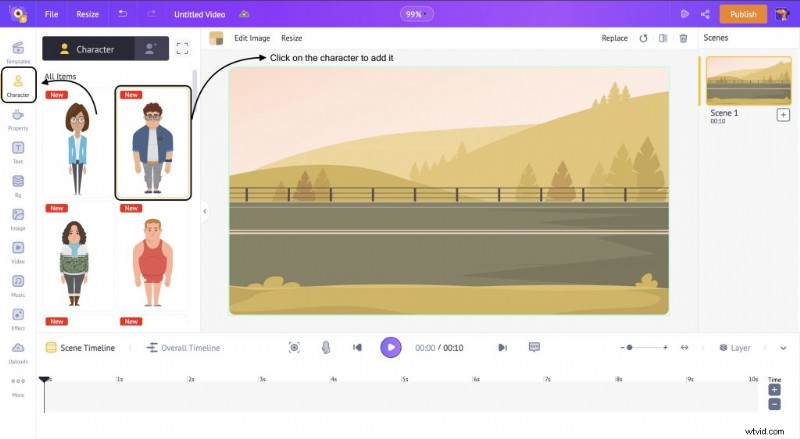Switch to Overall Timeline

click(x=183, y=348)
